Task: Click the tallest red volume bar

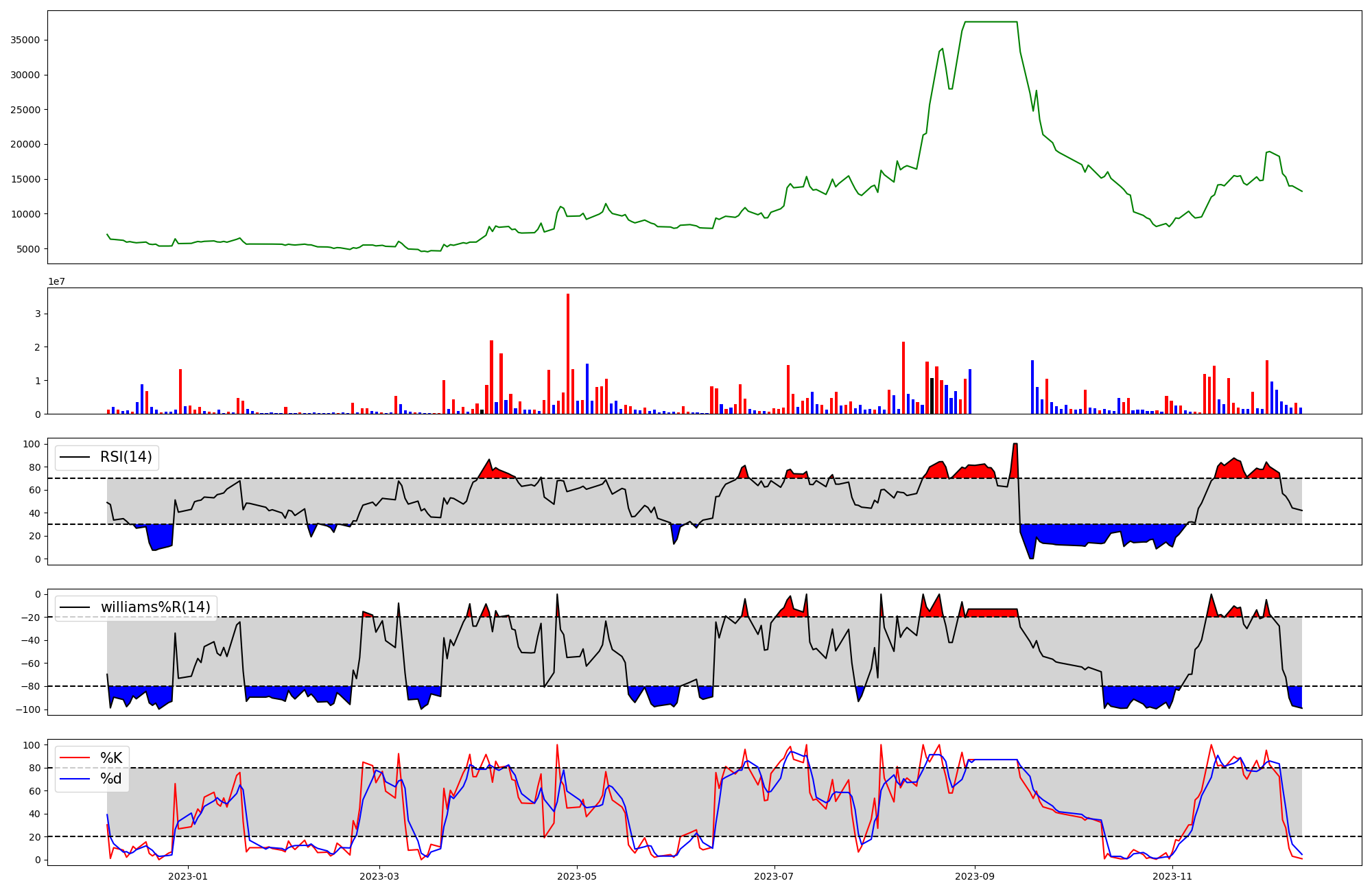Action: click(568, 353)
